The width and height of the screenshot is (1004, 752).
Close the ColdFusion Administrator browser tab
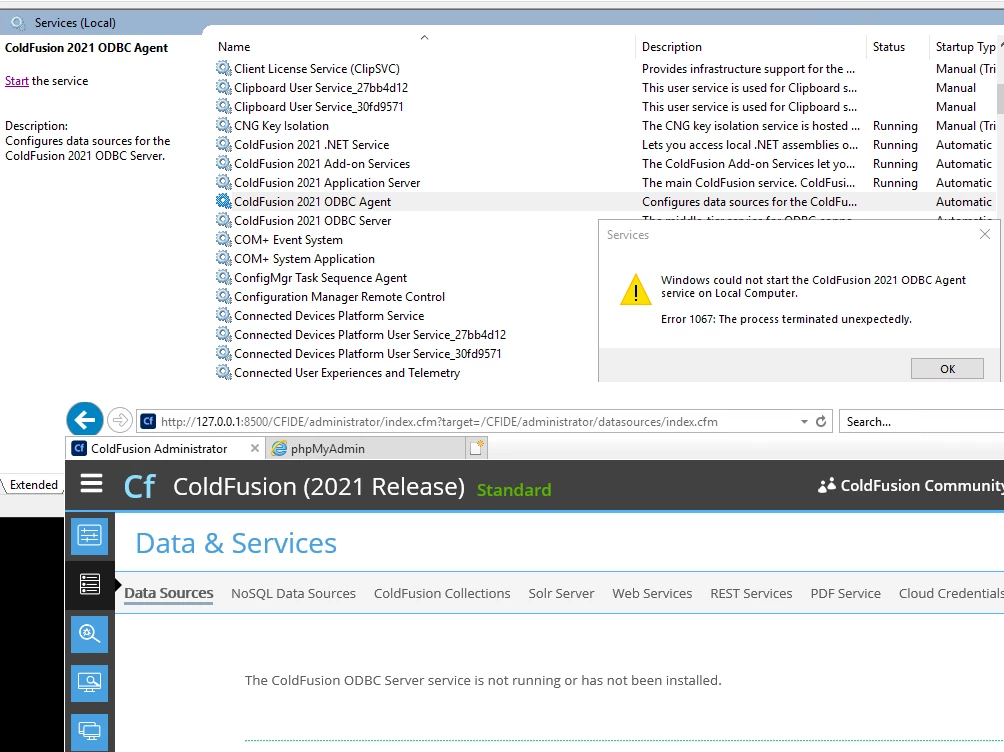tap(254, 448)
